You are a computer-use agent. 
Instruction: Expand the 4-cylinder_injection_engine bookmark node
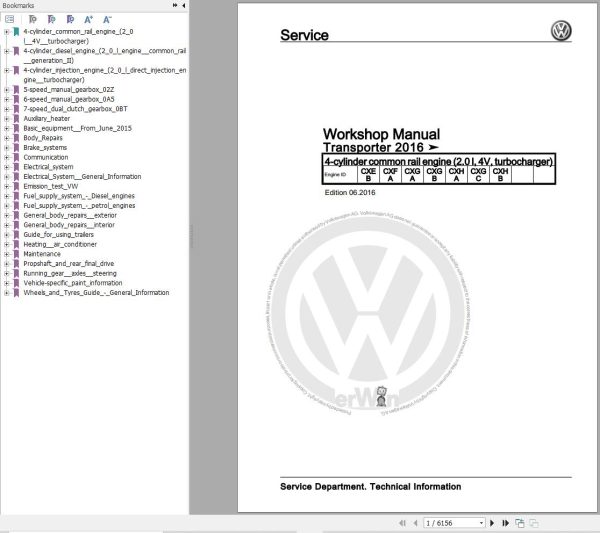pyautogui.click(x=6, y=70)
